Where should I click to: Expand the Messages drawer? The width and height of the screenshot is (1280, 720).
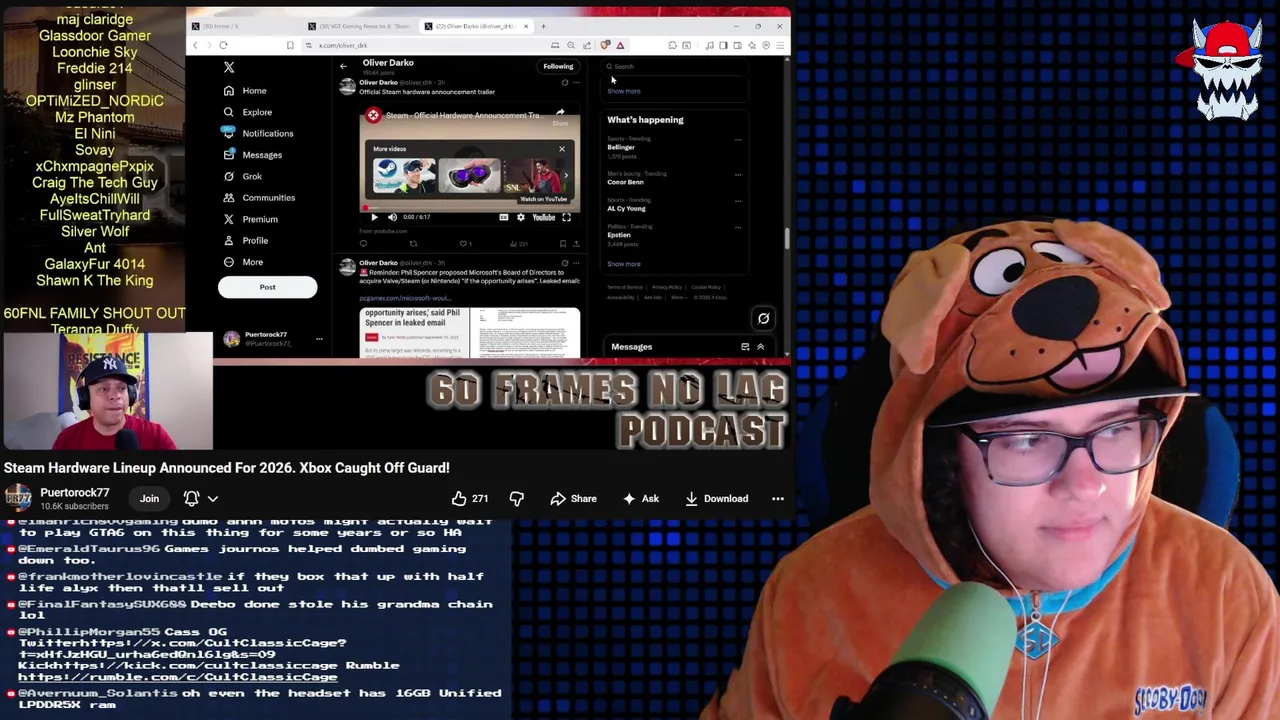point(760,347)
